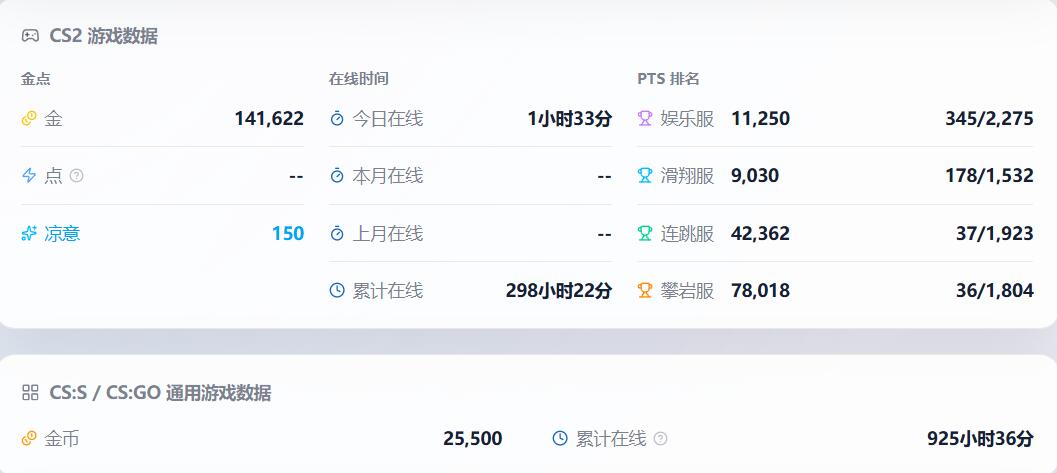Image resolution: width=1057 pixels, height=473 pixels.
Task: Select the 345/2,275 rank
Action: 989,119
